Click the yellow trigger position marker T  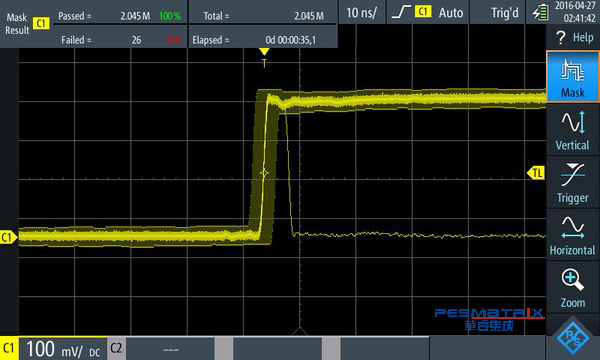264,57
